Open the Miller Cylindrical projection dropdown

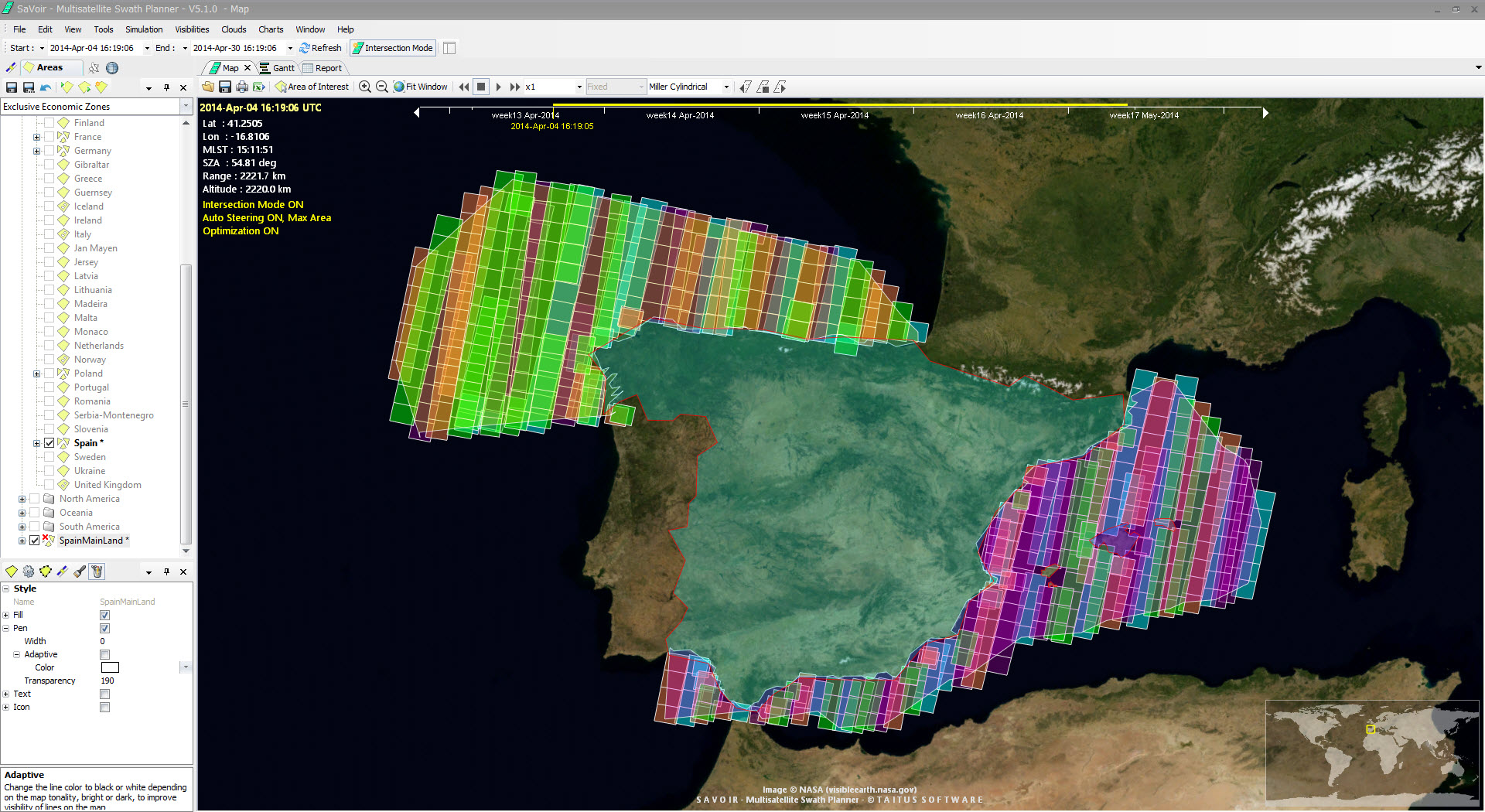coord(725,87)
